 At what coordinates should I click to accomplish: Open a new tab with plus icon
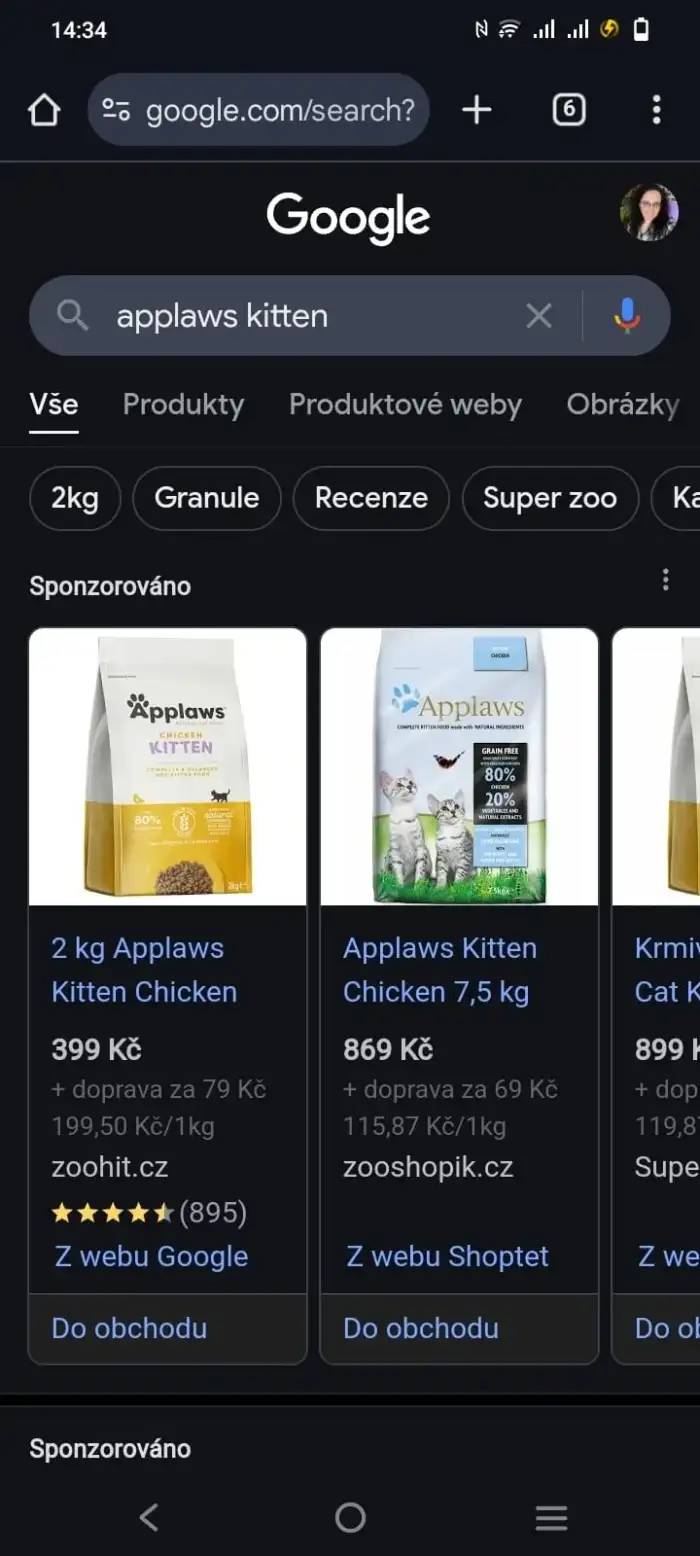pos(477,110)
